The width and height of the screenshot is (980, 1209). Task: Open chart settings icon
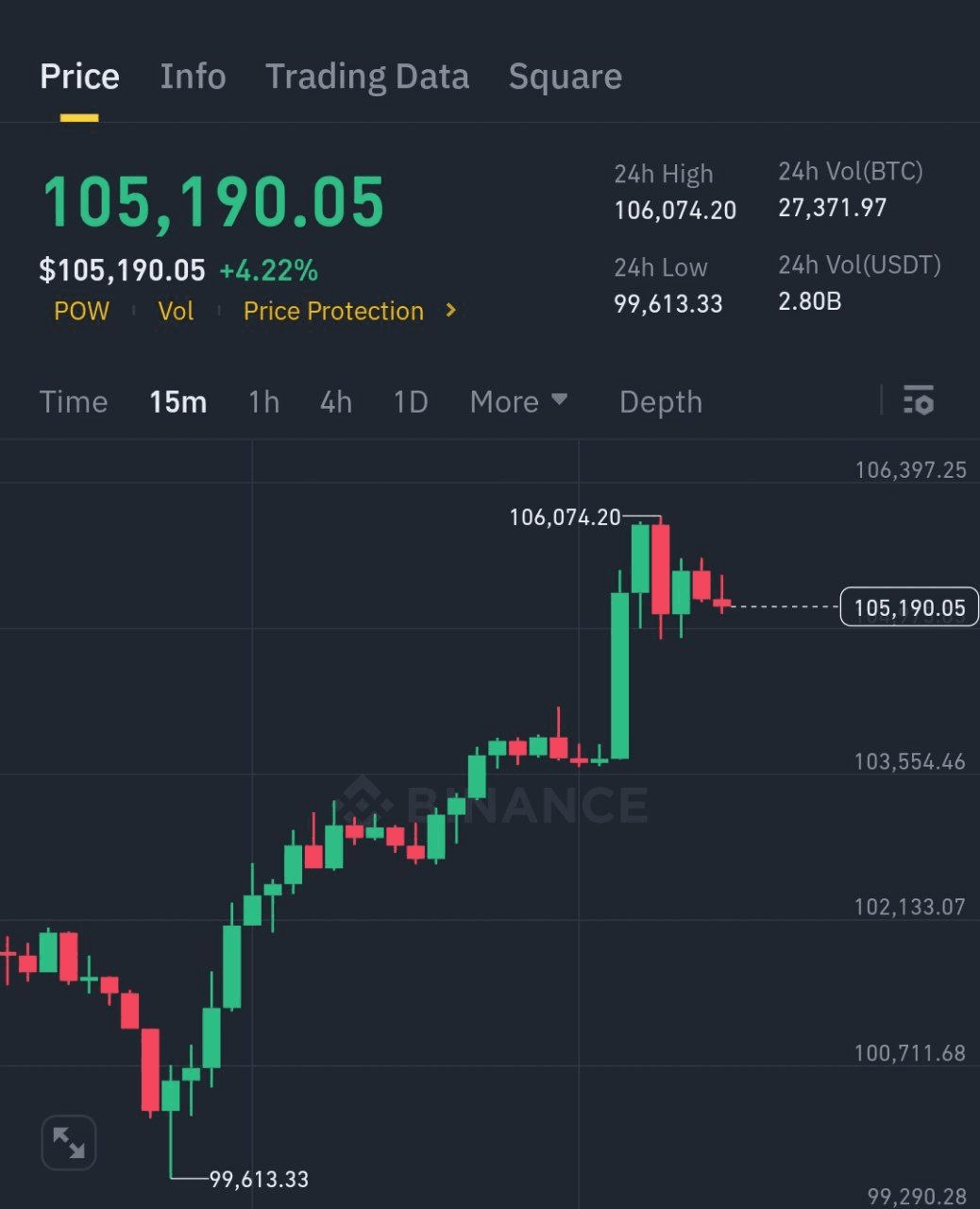(x=918, y=401)
